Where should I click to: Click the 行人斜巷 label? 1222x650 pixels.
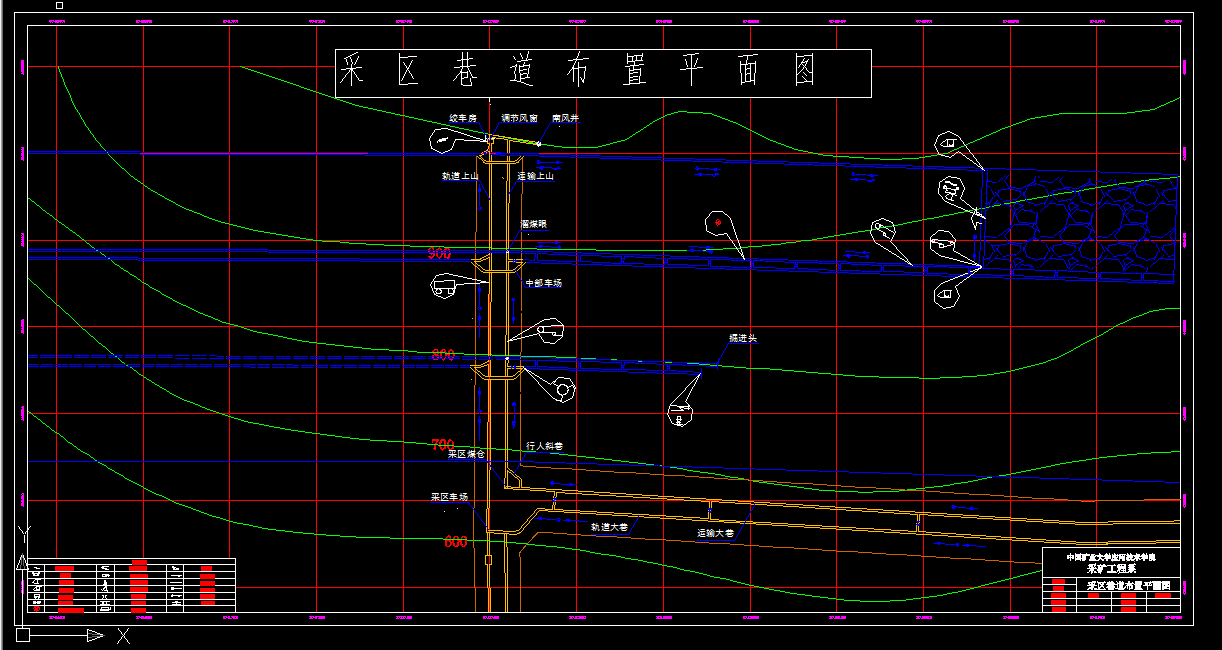click(x=545, y=446)
